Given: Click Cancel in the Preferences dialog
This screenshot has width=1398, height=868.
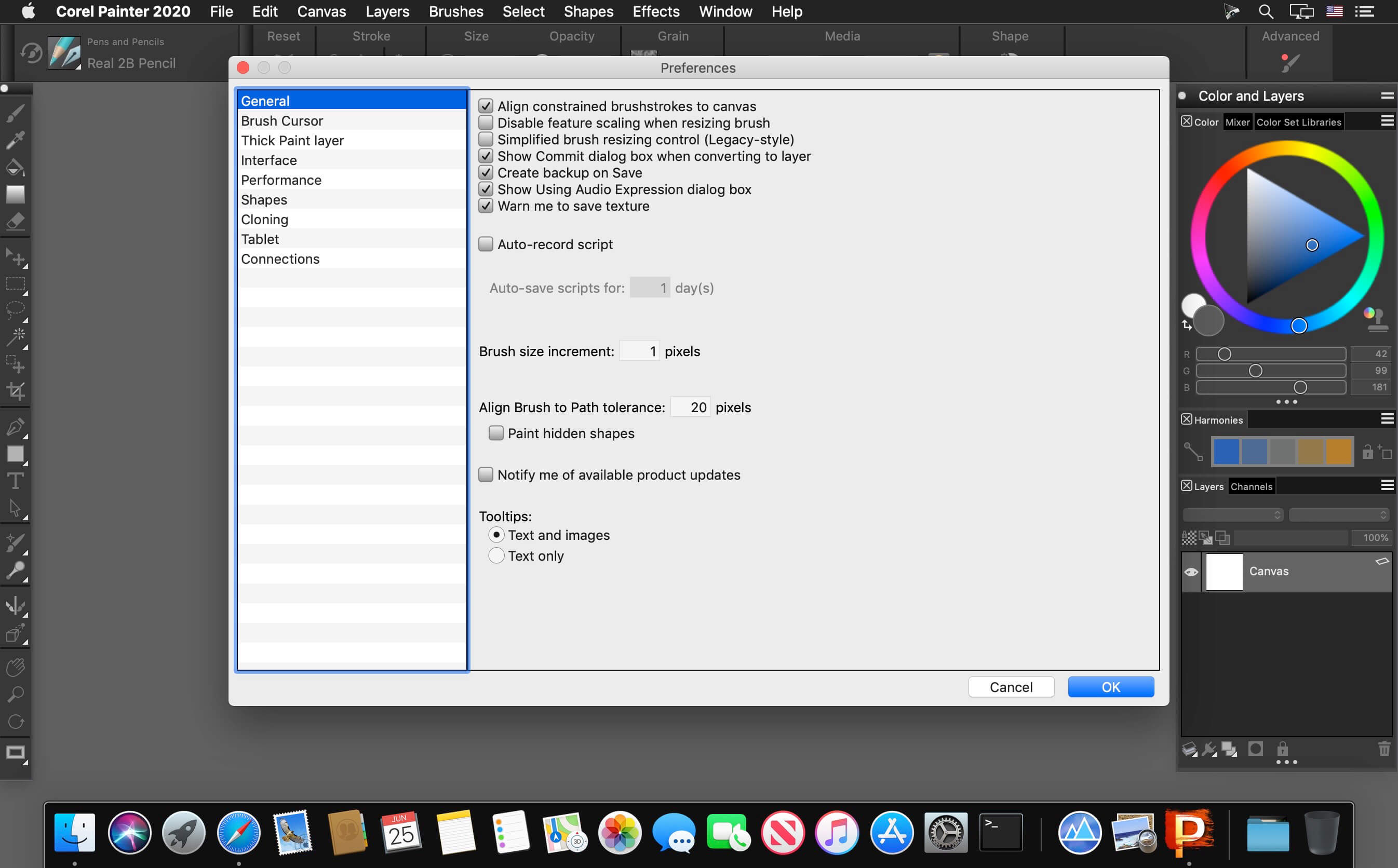Looking at the screenshot, I should pos(1011,687).
